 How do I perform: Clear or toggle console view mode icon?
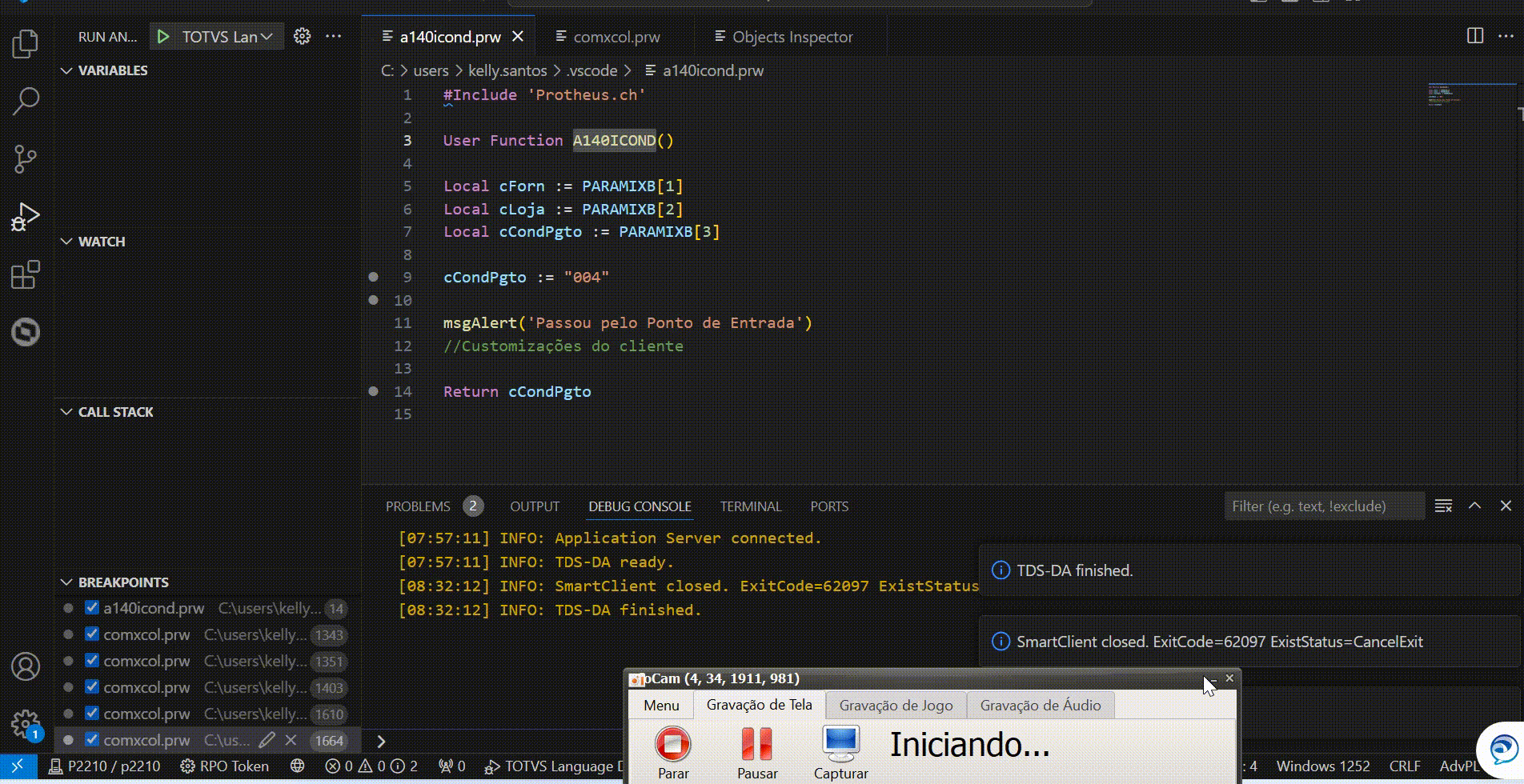click(x=1443, y=506)
